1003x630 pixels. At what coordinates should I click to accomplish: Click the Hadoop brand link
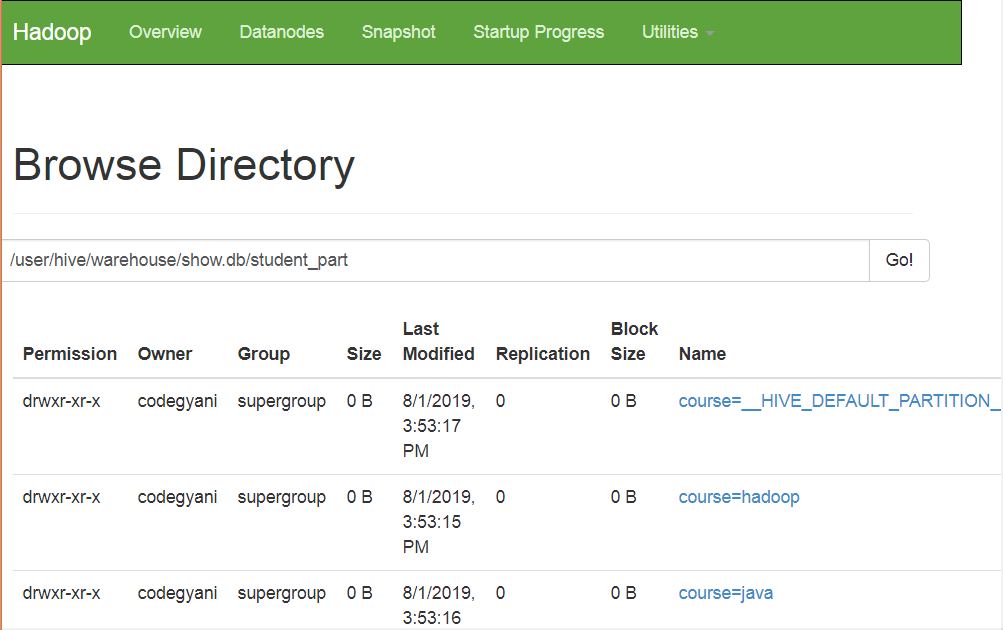click(52, 32)
